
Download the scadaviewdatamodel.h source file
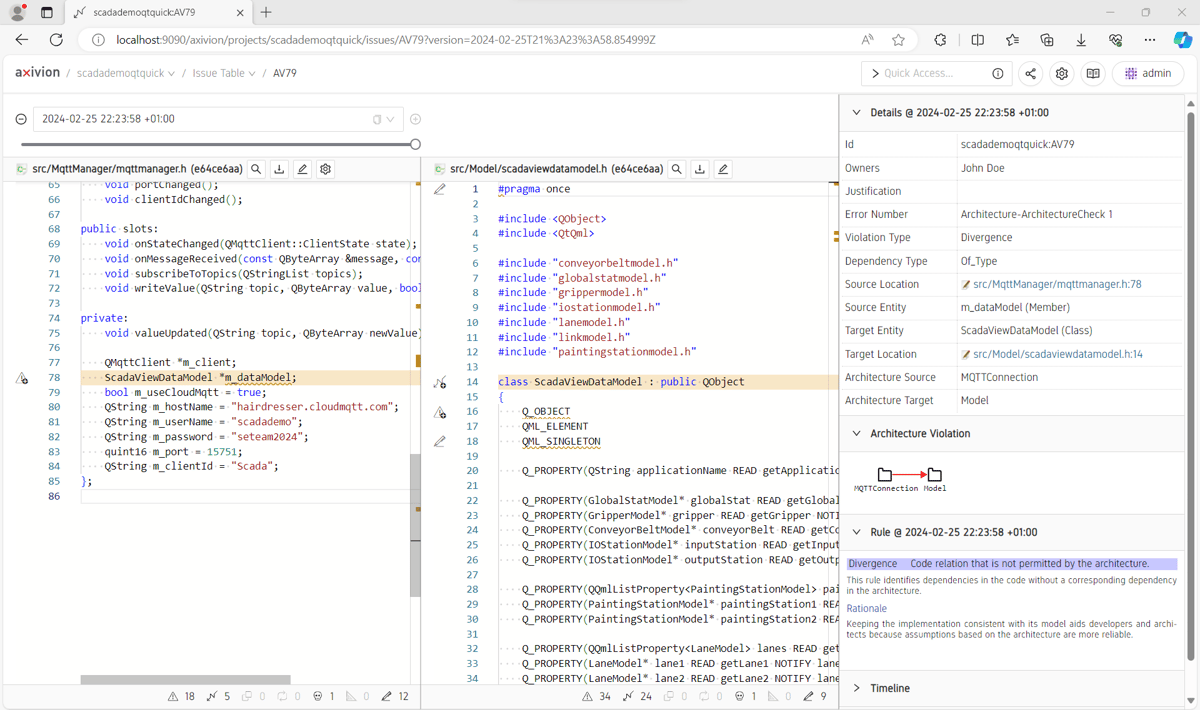(700, 170)
